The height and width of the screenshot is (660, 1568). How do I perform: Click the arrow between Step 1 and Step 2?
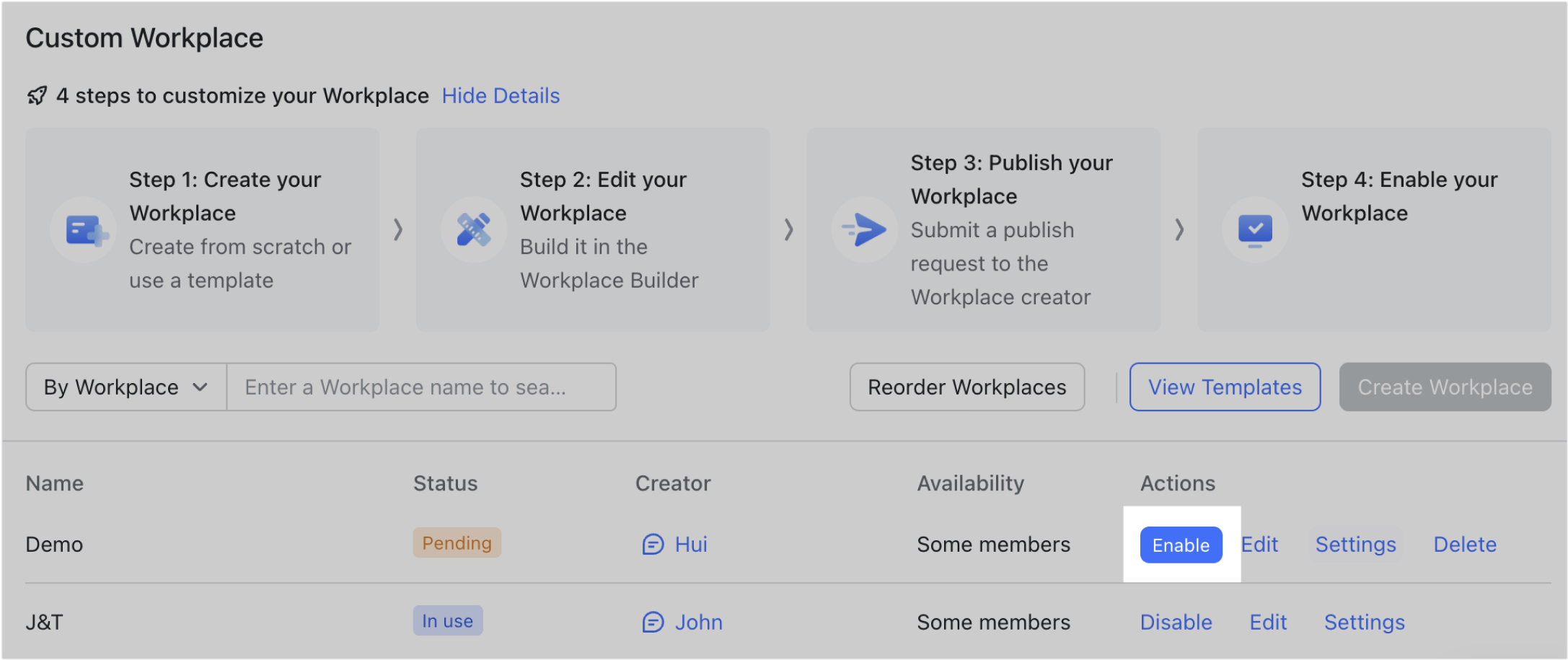coord(399,229)
